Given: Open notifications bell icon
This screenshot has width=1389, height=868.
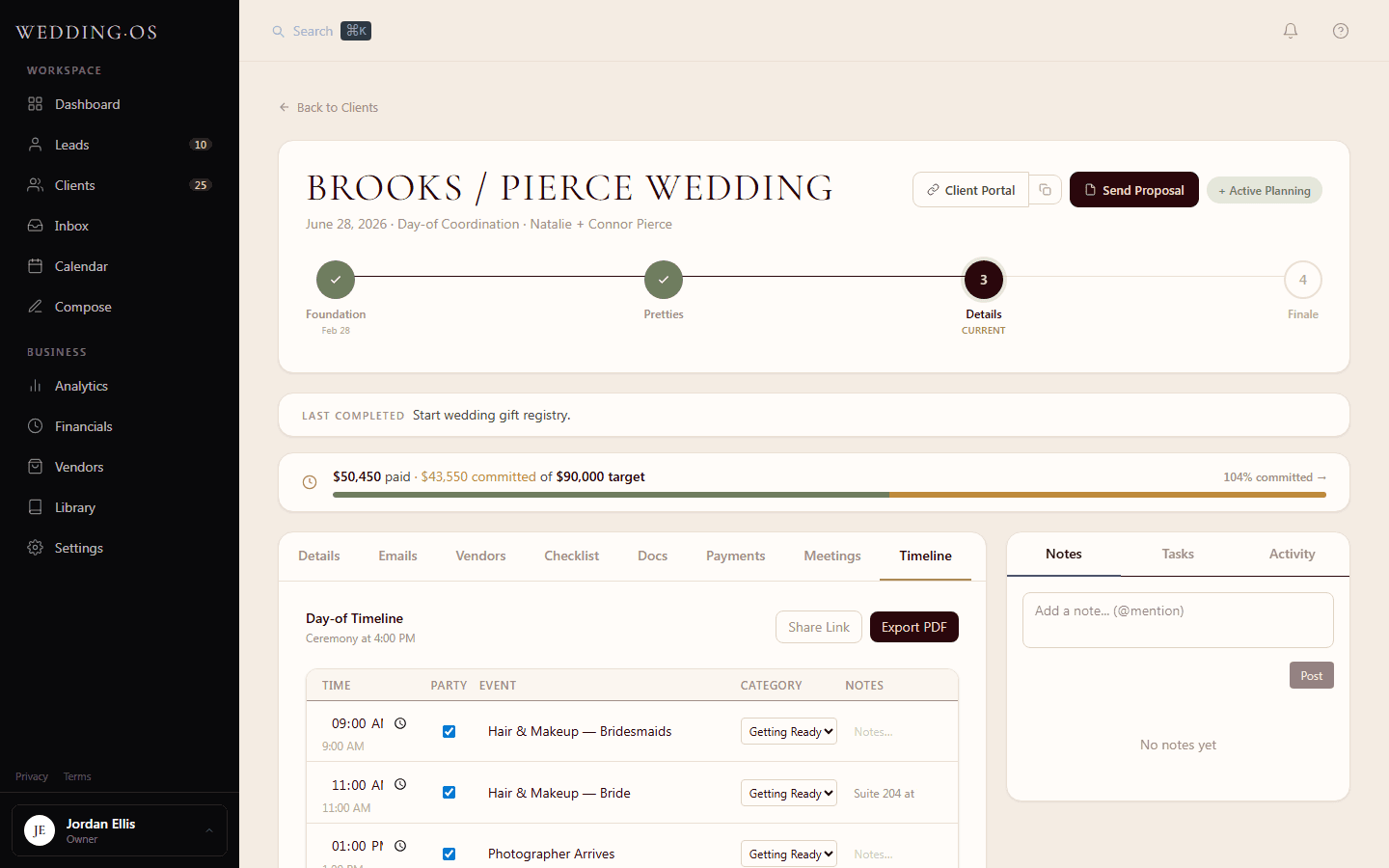Looking at the screenshot, I should [x=1291, y=31].
